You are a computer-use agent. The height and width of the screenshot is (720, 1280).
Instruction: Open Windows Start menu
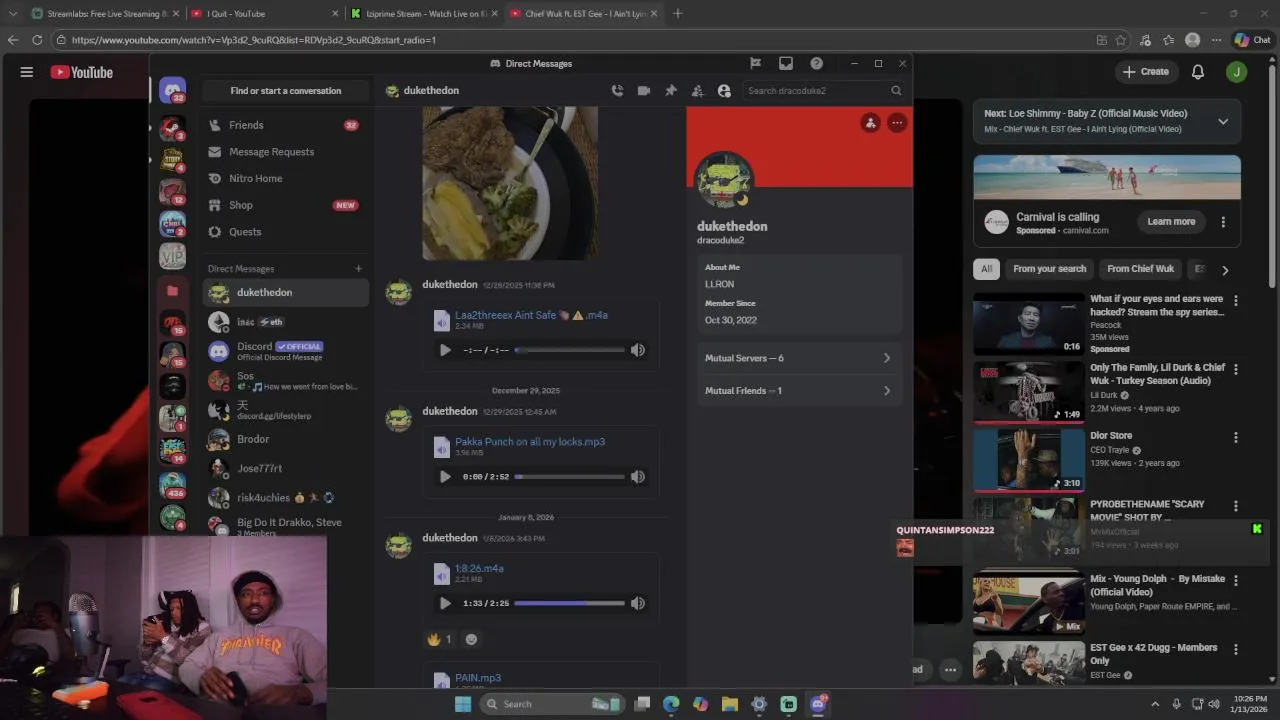pyautogui.click(x=463, y=704)
